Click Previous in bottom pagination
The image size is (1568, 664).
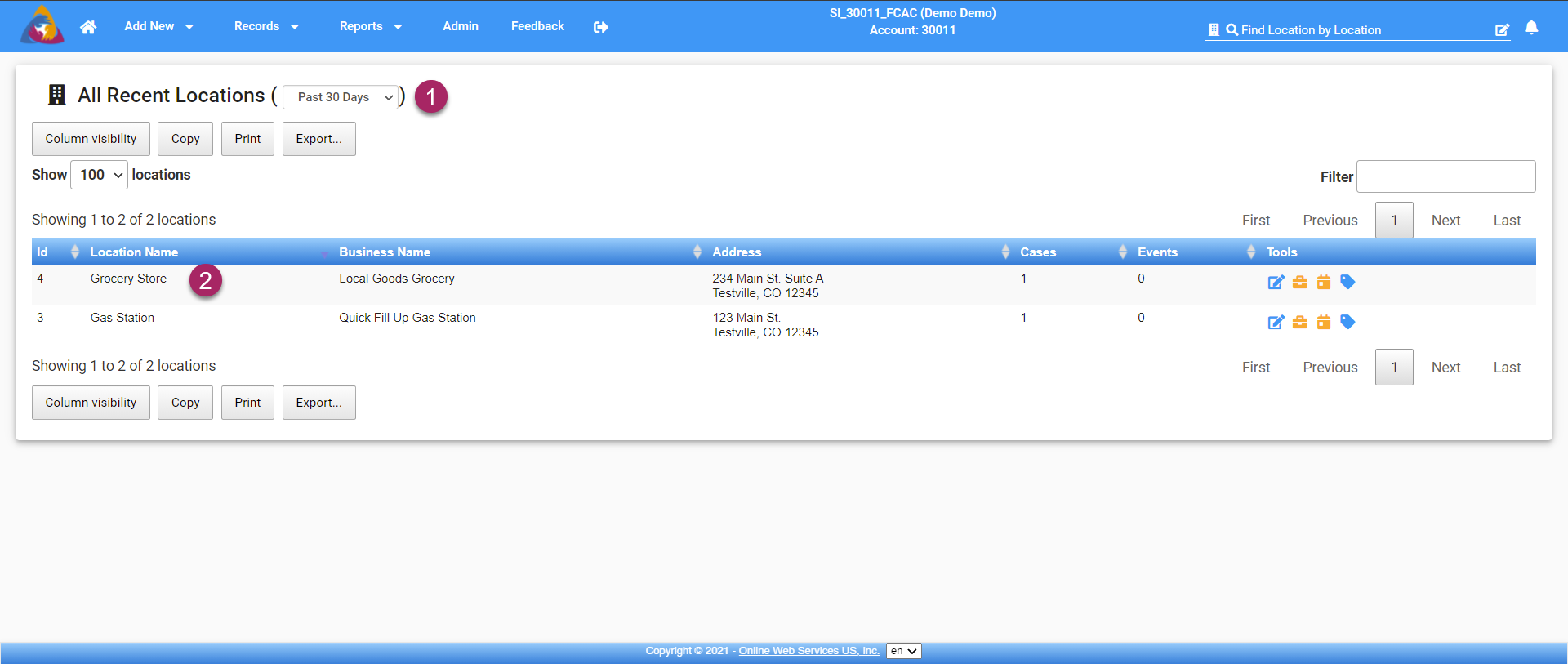pyautogui.click(x=1330, y=368)
